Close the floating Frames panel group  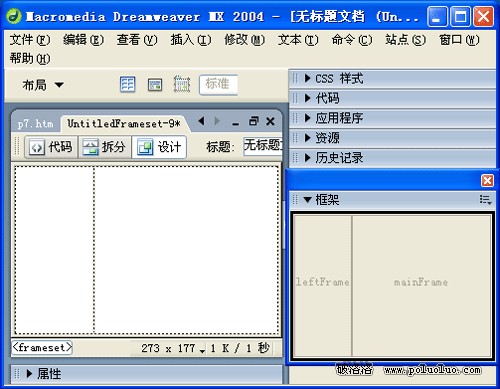coord(487,181)
